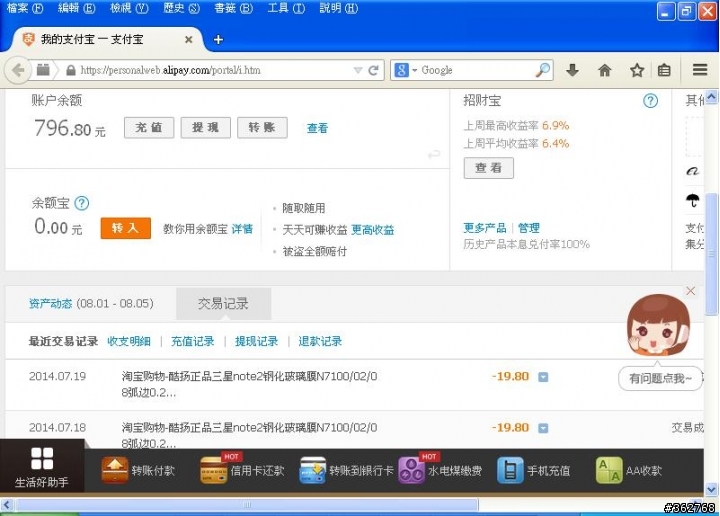Screen dimensions: 720x516
Task: Open the 歷史 menu
Action: 181,8
